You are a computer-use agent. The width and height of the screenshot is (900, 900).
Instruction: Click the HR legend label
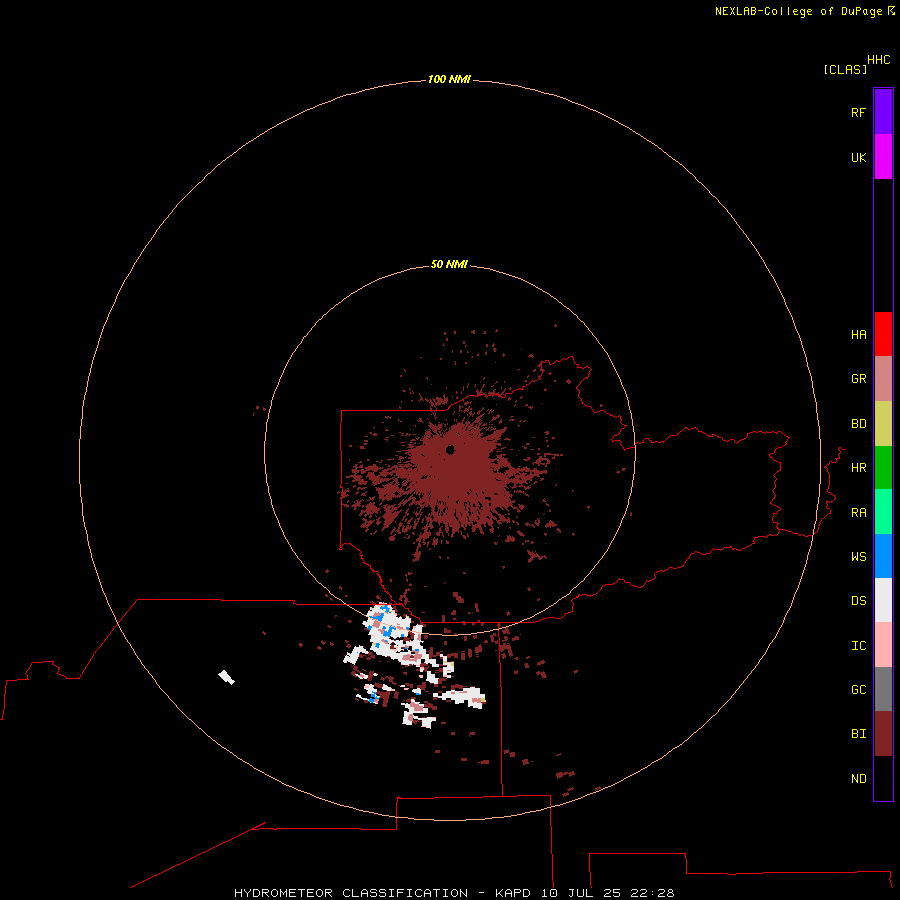[x=858, y=468]
